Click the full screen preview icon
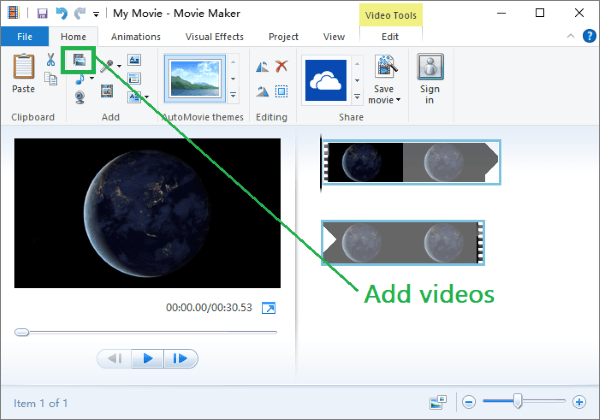 coord(269,308)
